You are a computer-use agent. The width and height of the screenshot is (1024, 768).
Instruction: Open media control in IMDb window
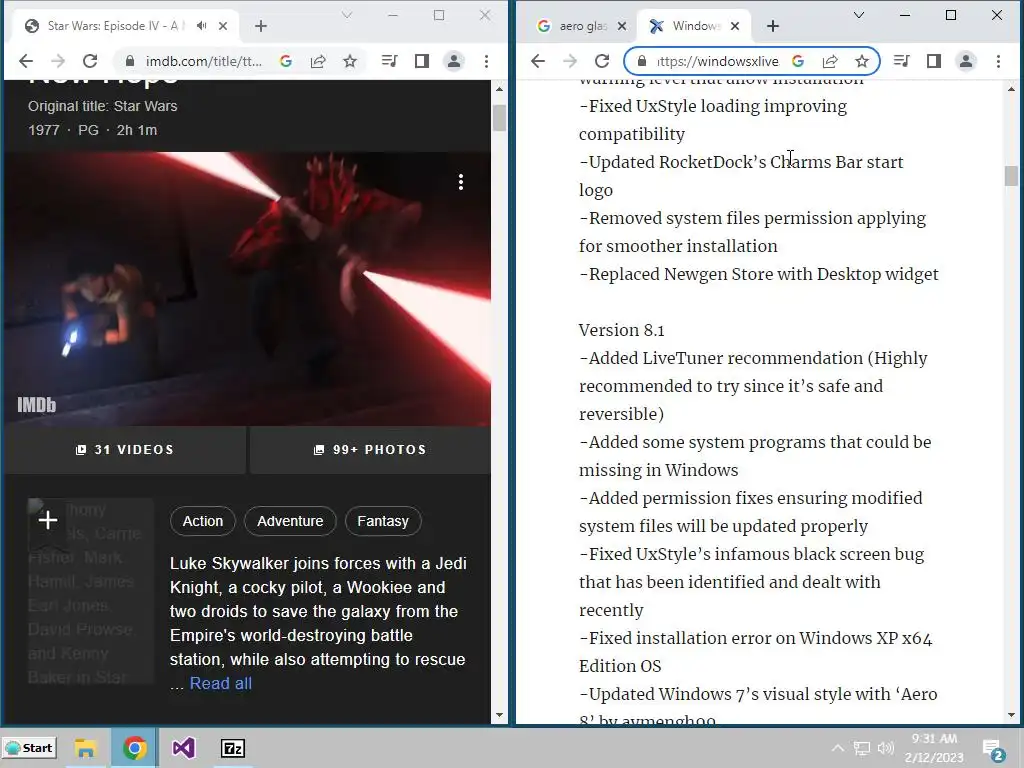[x=389, y=61]
